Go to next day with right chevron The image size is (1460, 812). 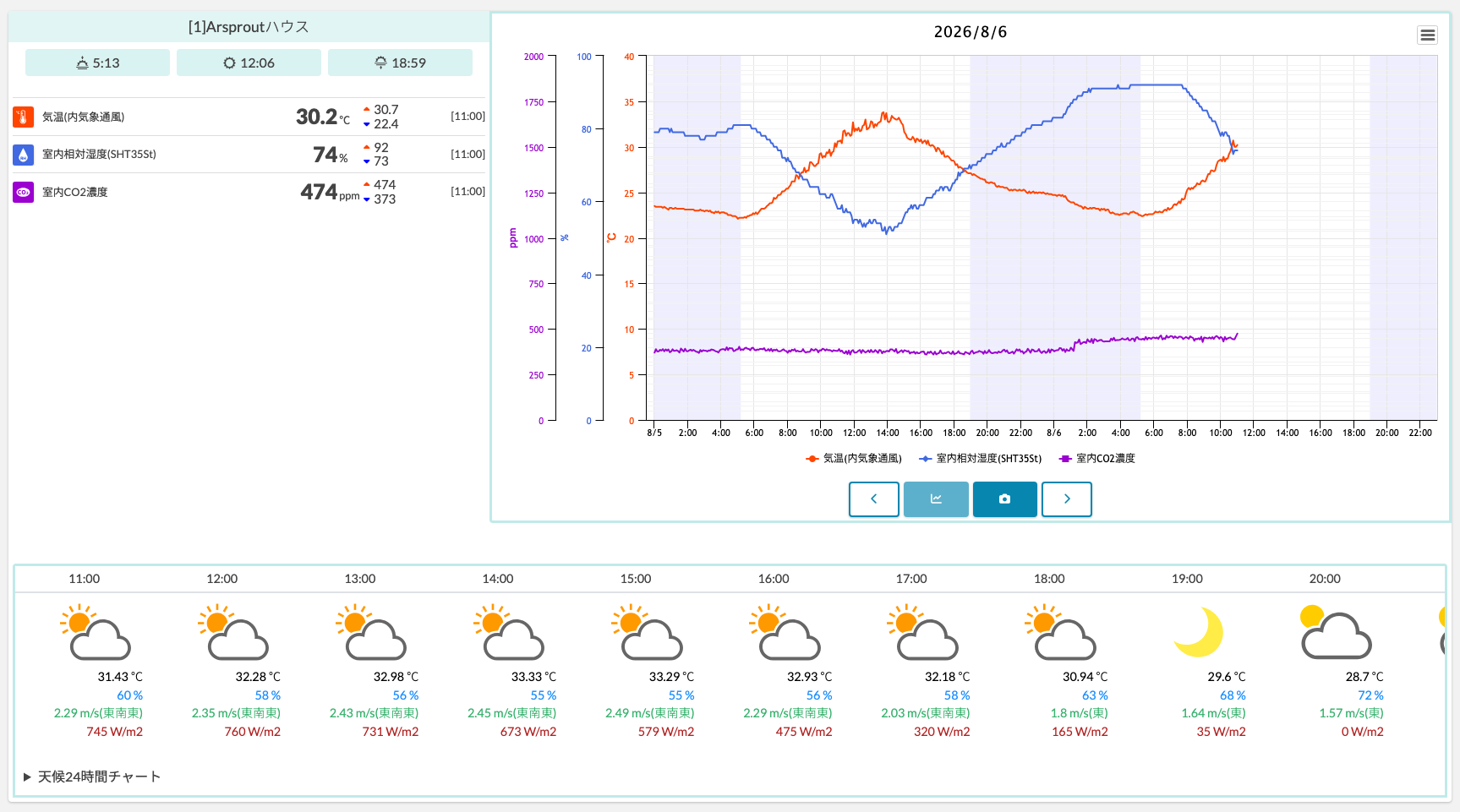click(x=1067, y=499)
